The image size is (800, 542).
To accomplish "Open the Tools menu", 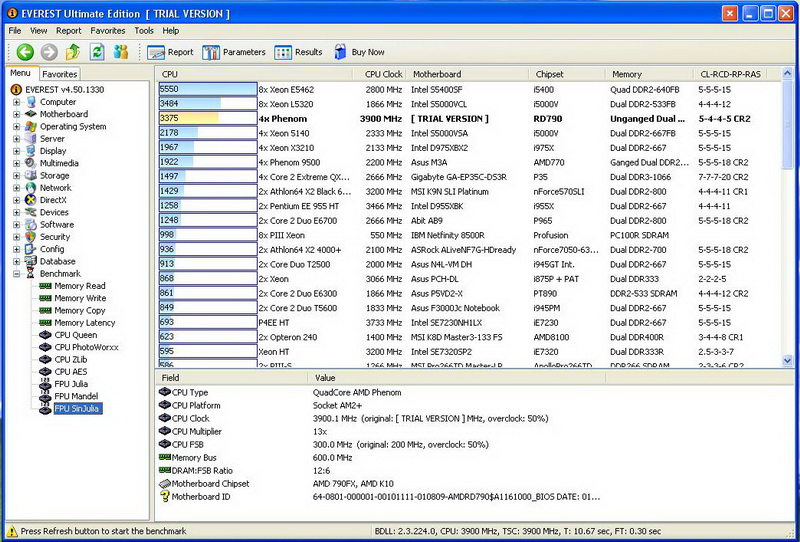I will [x=144, y=31].
